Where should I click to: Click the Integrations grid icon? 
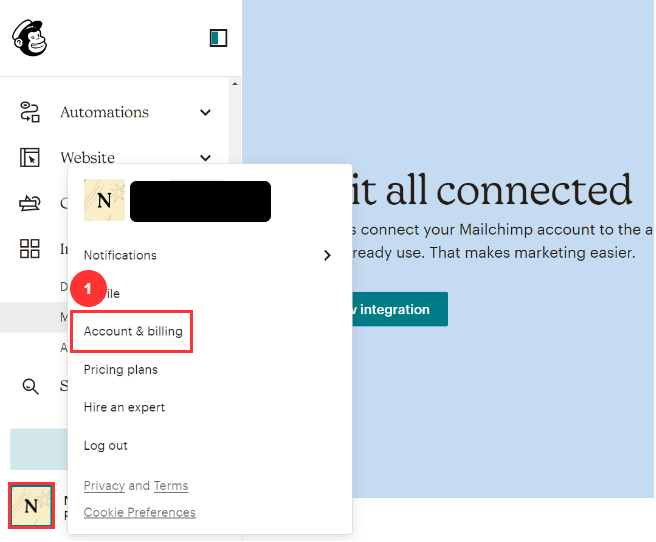[30, 249]
